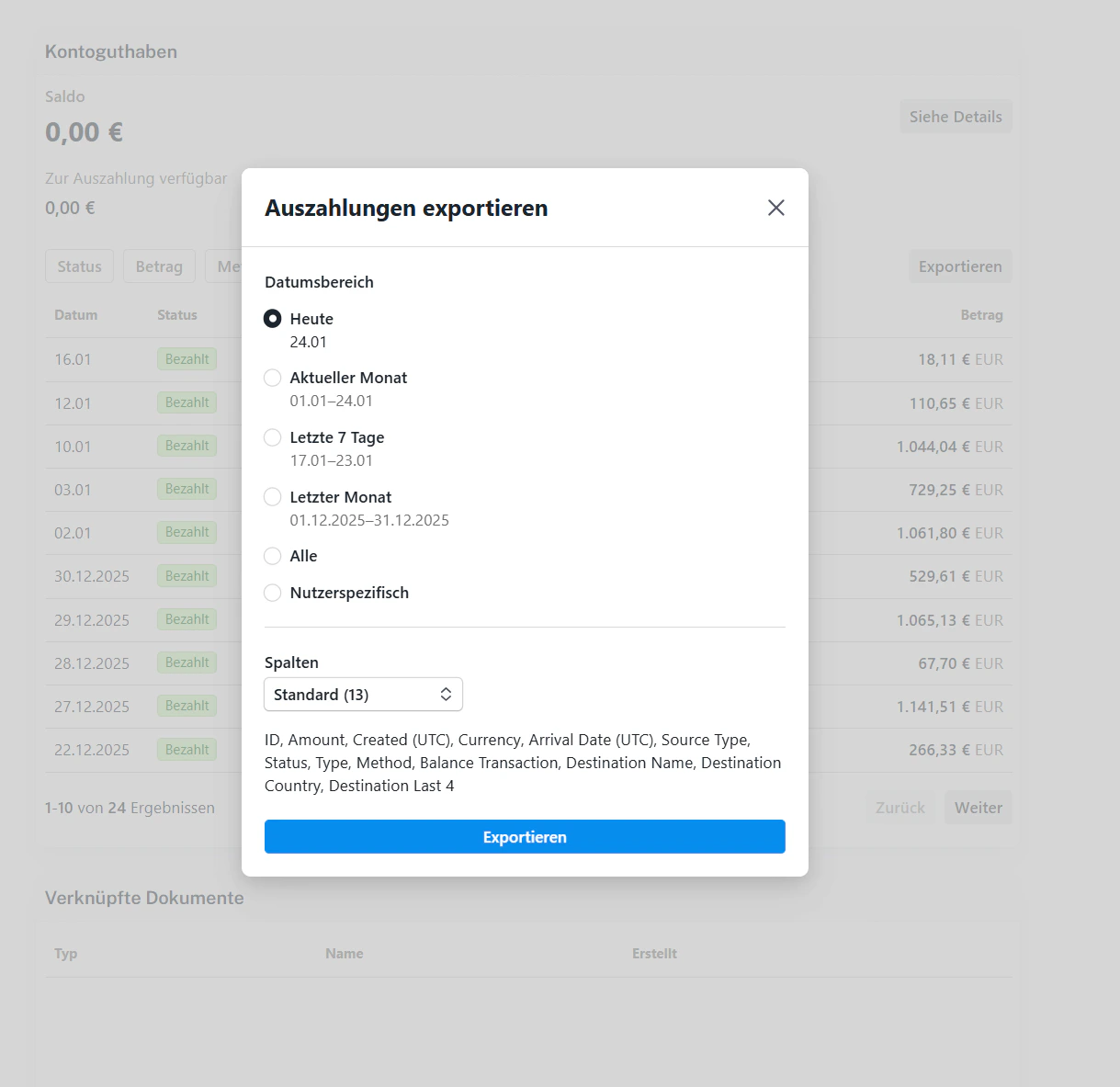
Task: Click the 110,65 € EUR amount
Action: pyautogui.click(x=956, y=403)
